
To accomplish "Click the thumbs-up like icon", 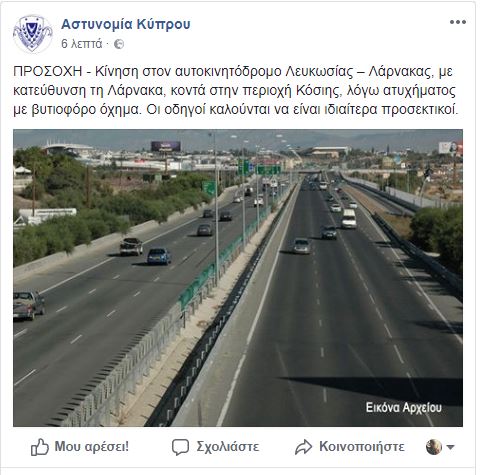I will 40,447.
